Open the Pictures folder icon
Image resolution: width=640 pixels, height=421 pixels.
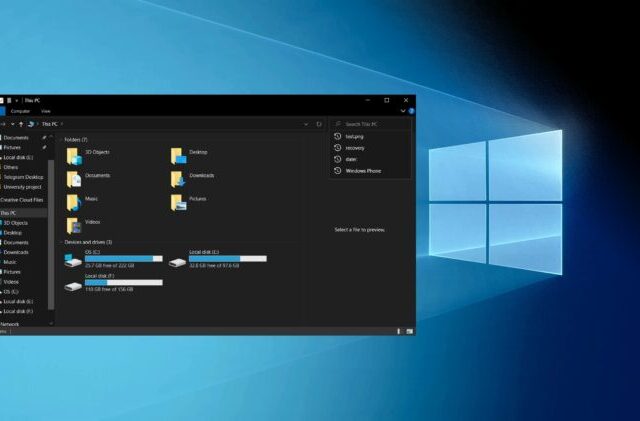tap(177, 202)
